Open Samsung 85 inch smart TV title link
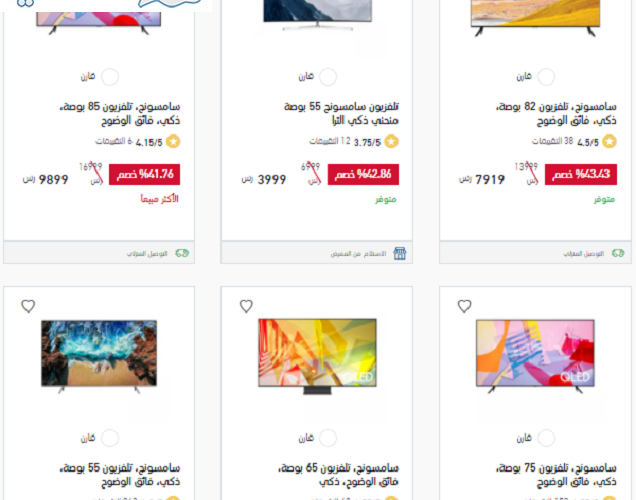The height and width of the screenshot is (500, 636). (120, 113)
